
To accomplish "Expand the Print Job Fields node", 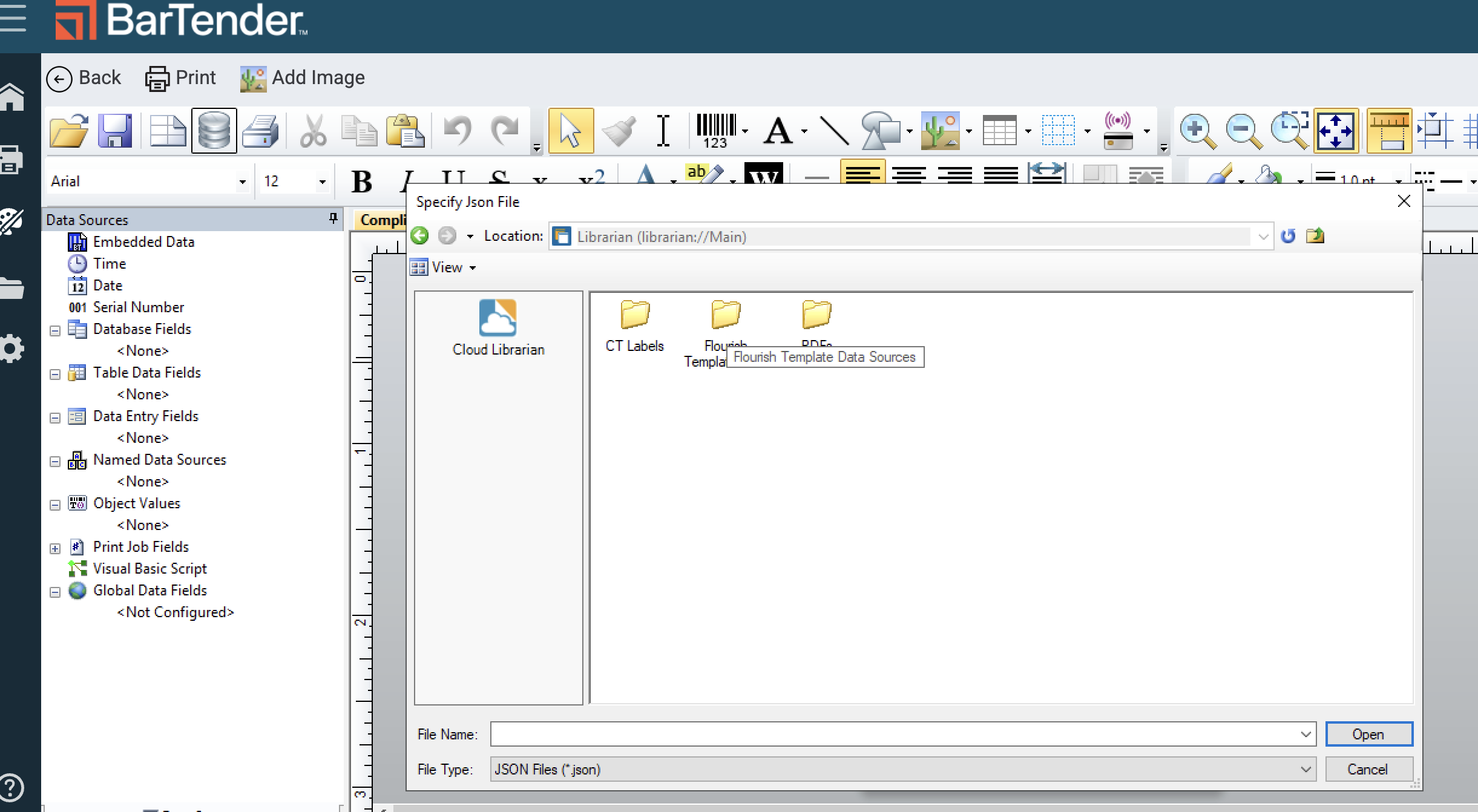I will (x=55, y=548).
